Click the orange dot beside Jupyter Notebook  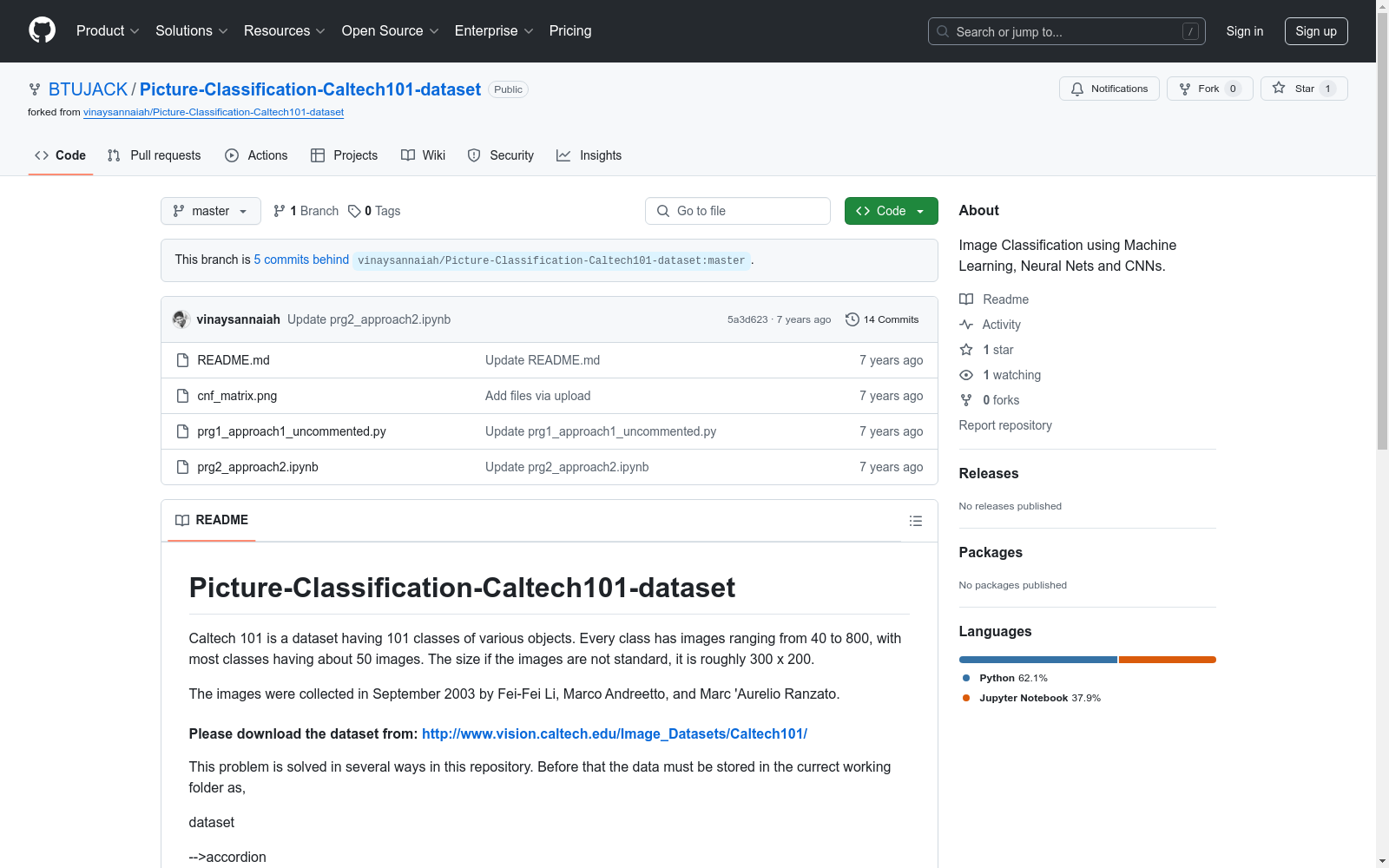pos(966,698)
